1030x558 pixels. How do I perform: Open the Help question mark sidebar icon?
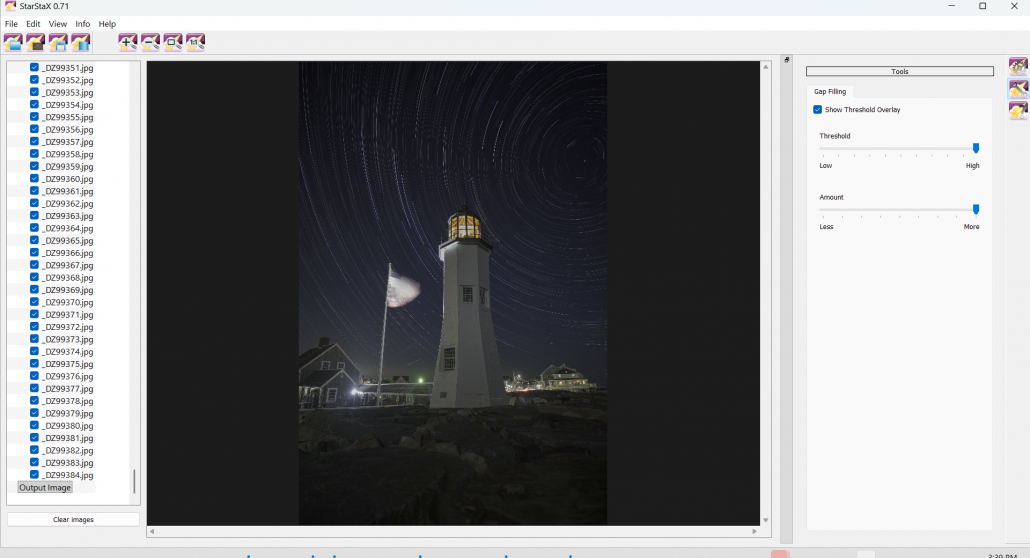click(1018, 111)
